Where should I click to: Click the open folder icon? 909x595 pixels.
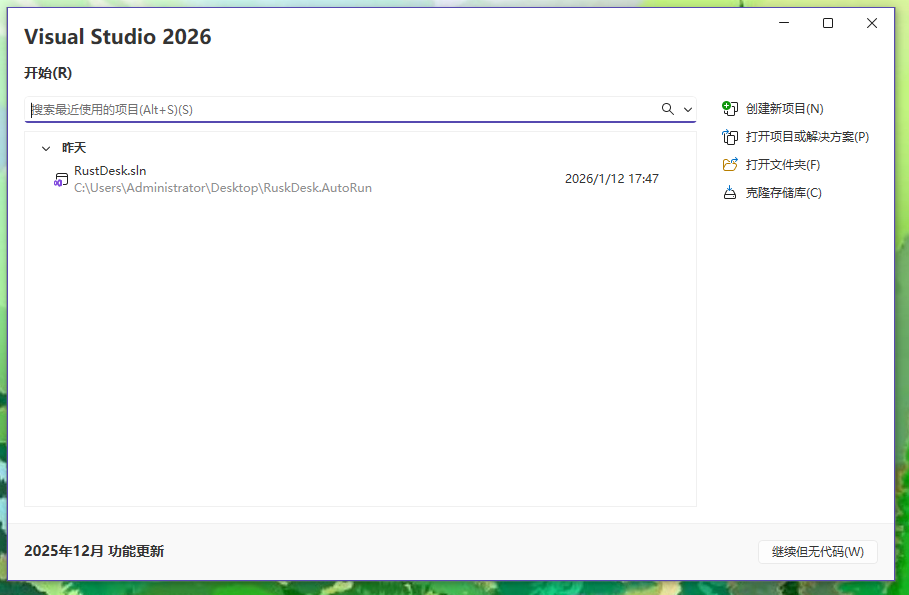[730, 165]
